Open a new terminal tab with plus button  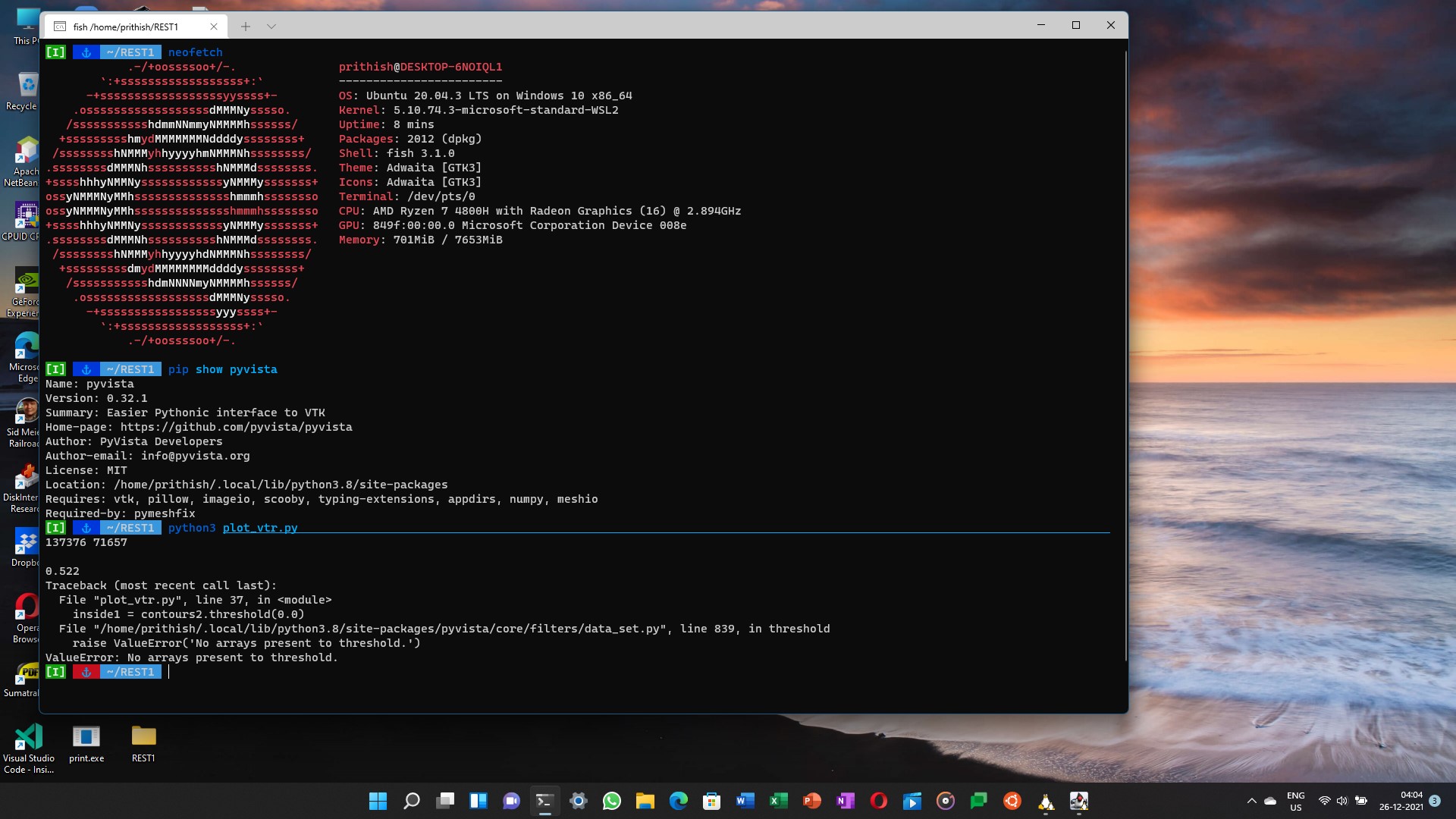point(245,26)
